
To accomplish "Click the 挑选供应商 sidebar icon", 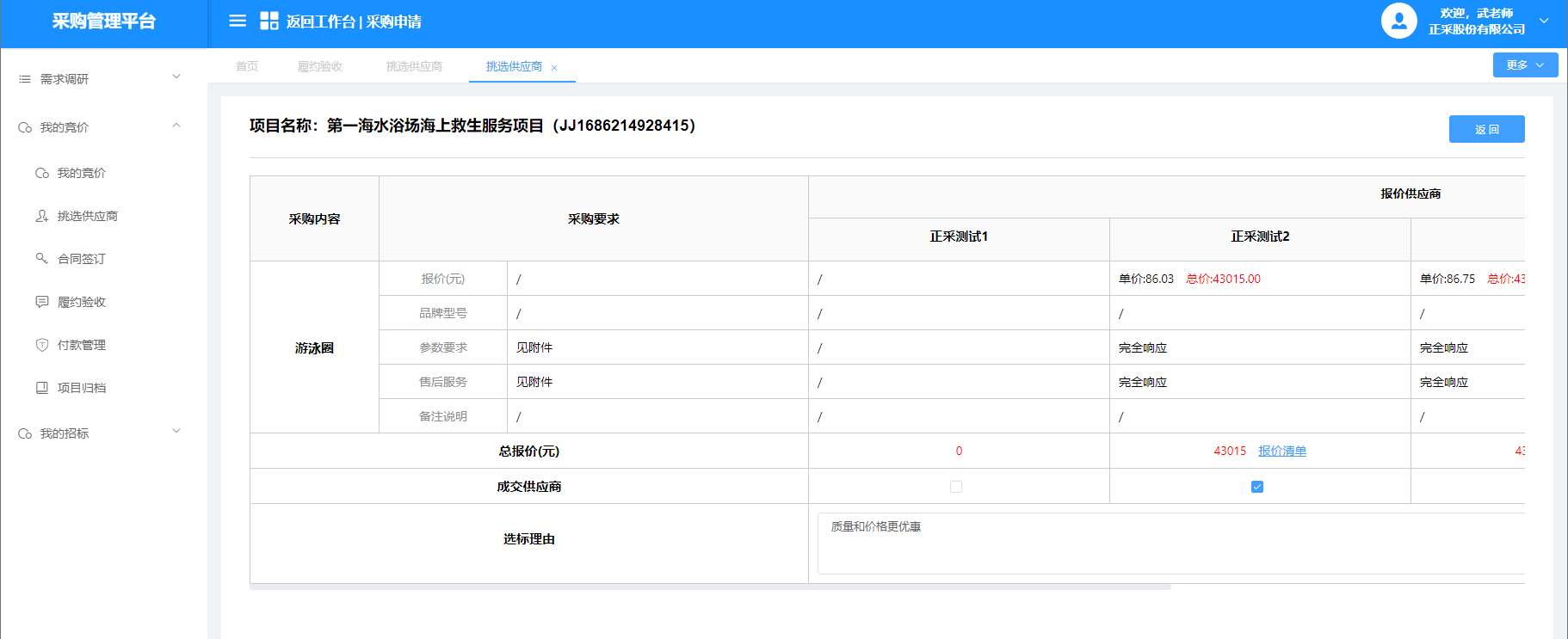I will pos(41,216).
